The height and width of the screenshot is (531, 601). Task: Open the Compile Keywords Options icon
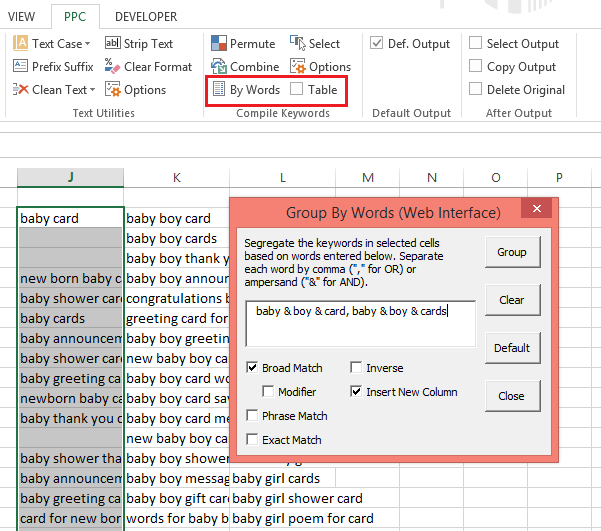point(298,67)
